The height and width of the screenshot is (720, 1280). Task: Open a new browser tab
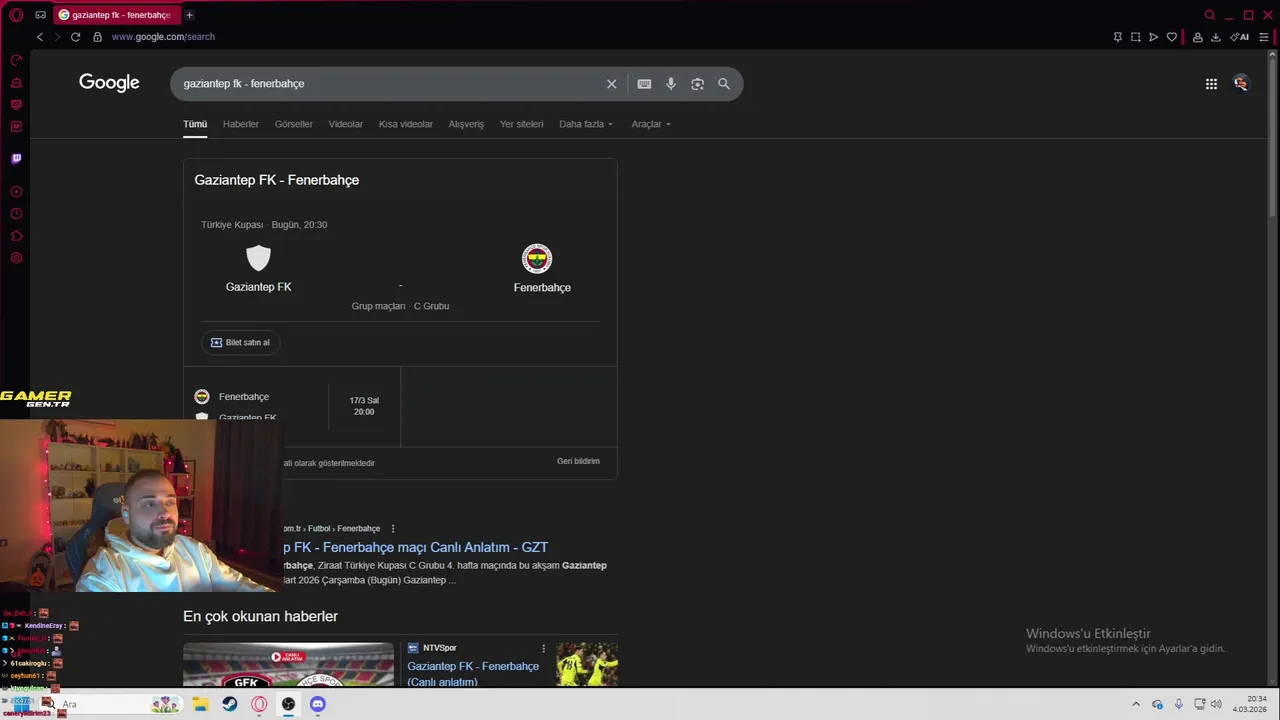coord(189,15)
